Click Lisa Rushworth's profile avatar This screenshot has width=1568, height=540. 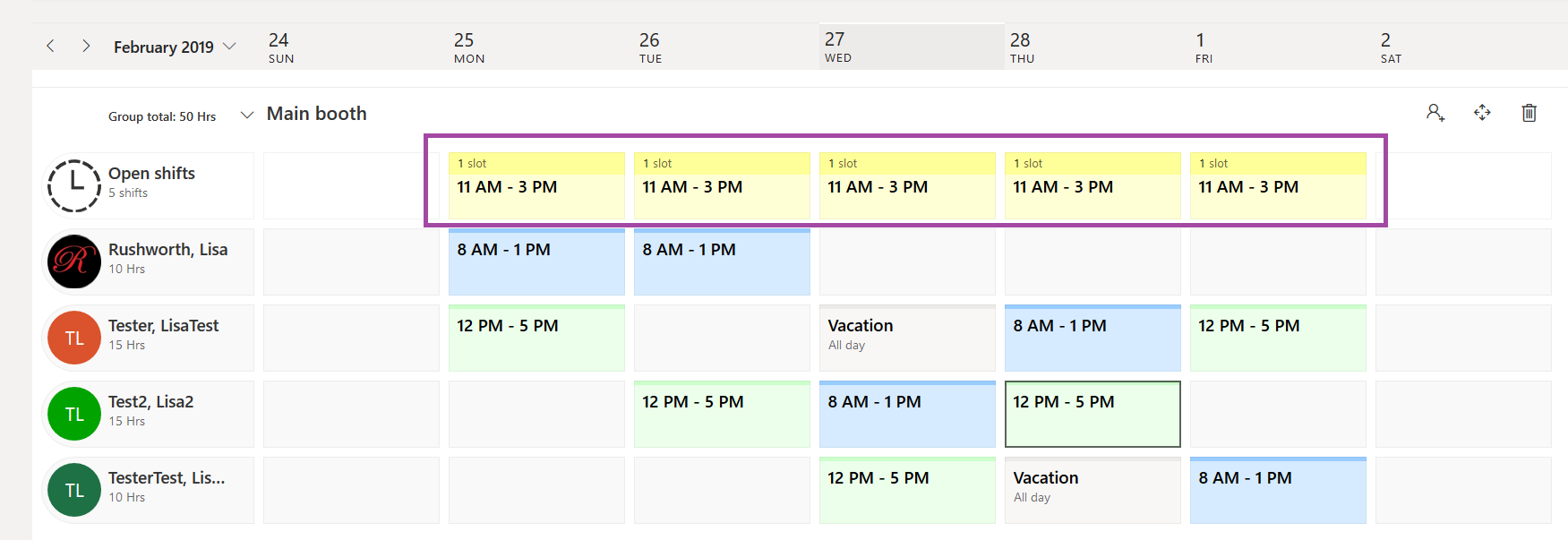tap(73, 261)
